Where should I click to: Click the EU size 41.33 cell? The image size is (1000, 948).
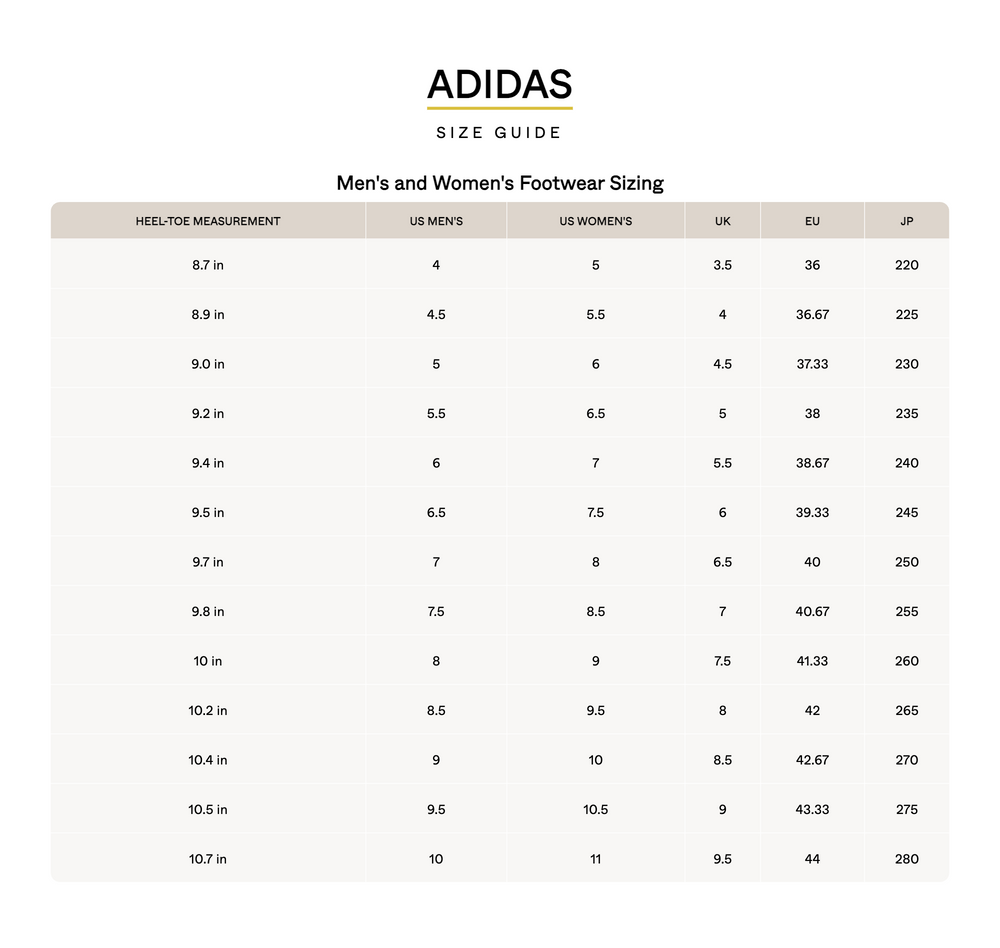812,661
